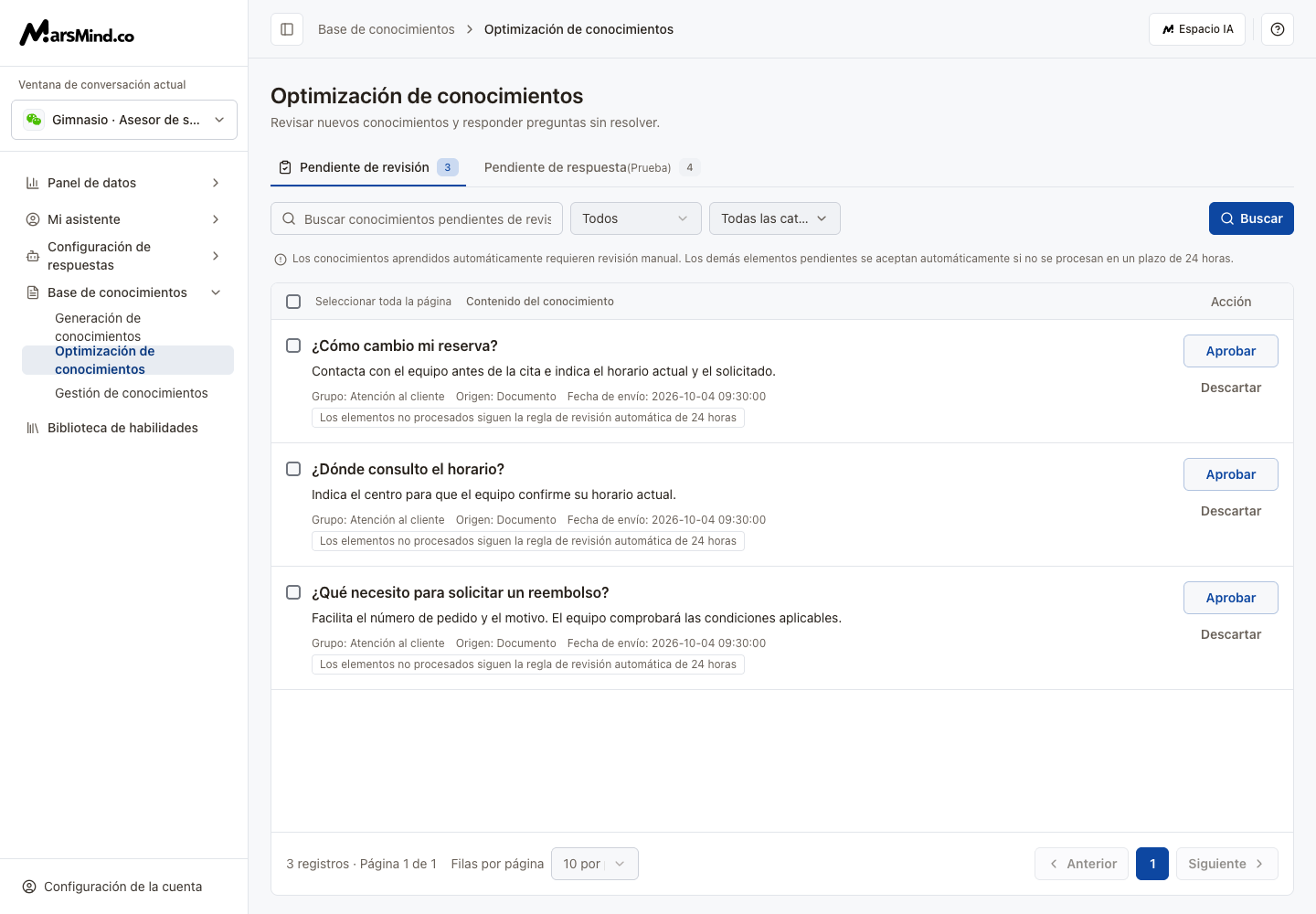Switch to 'Pendiente de respuesta' tab
The height and width of the screenshot is (914, 1316).
[x=591, y=167]
